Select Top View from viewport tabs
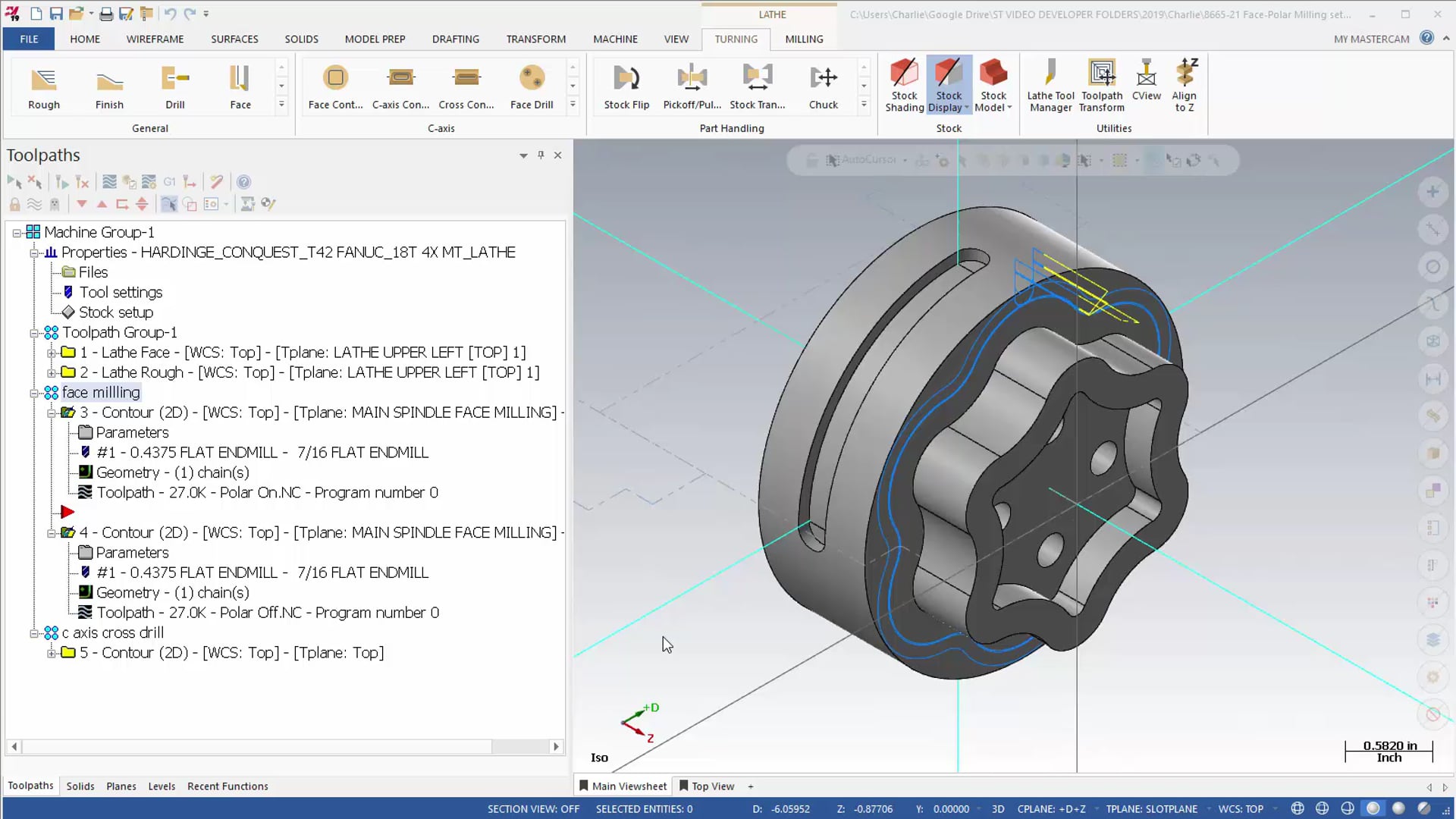This screenshot has height=819, width=1456. [714, 785]
